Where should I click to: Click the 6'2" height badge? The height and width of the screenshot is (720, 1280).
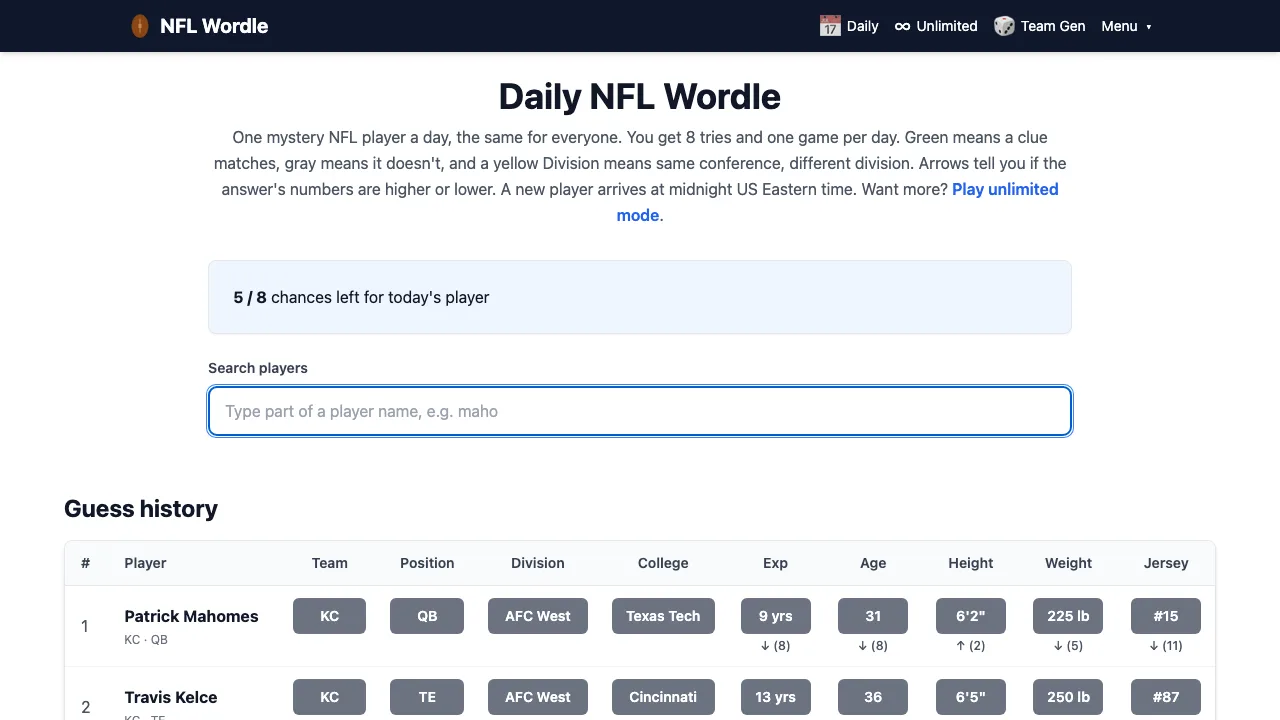point(971,616)
